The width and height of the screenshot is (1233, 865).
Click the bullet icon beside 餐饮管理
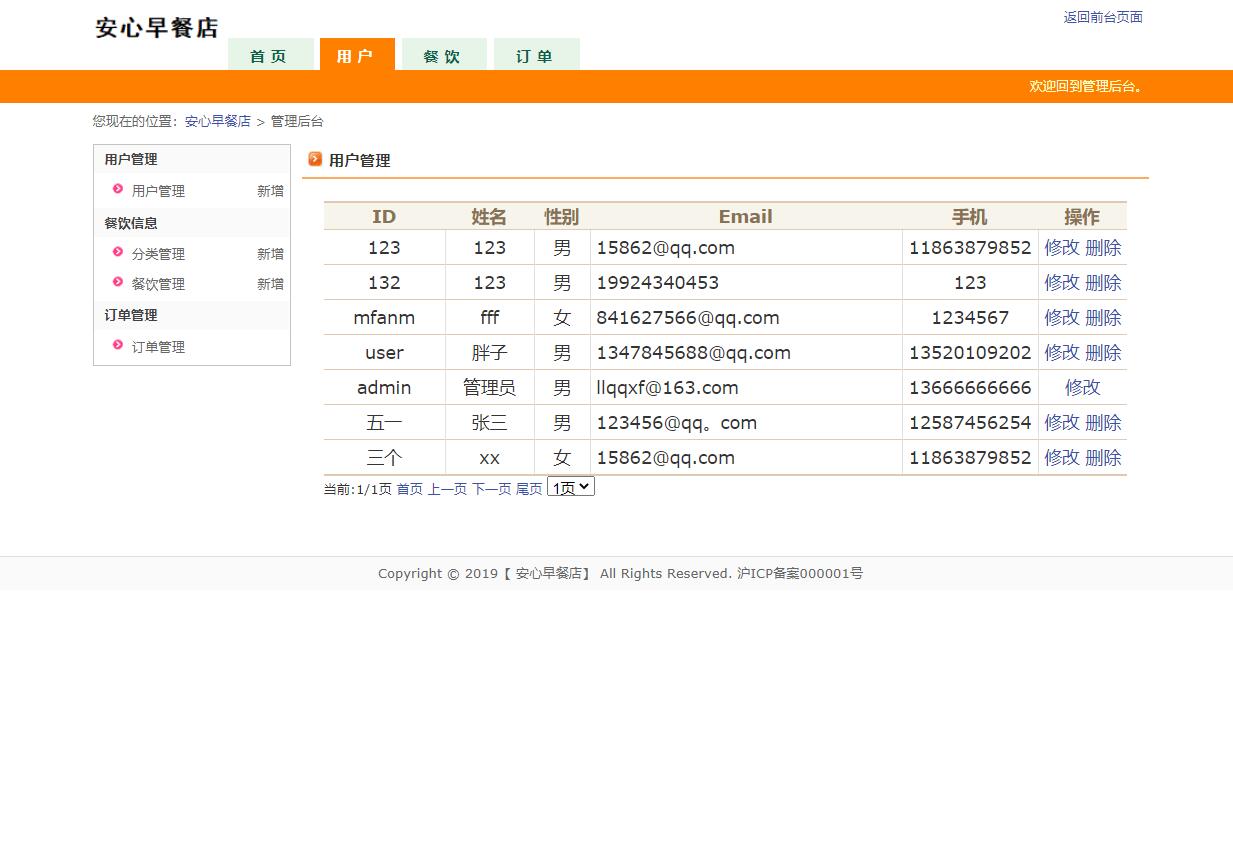[x=118, y=282]
